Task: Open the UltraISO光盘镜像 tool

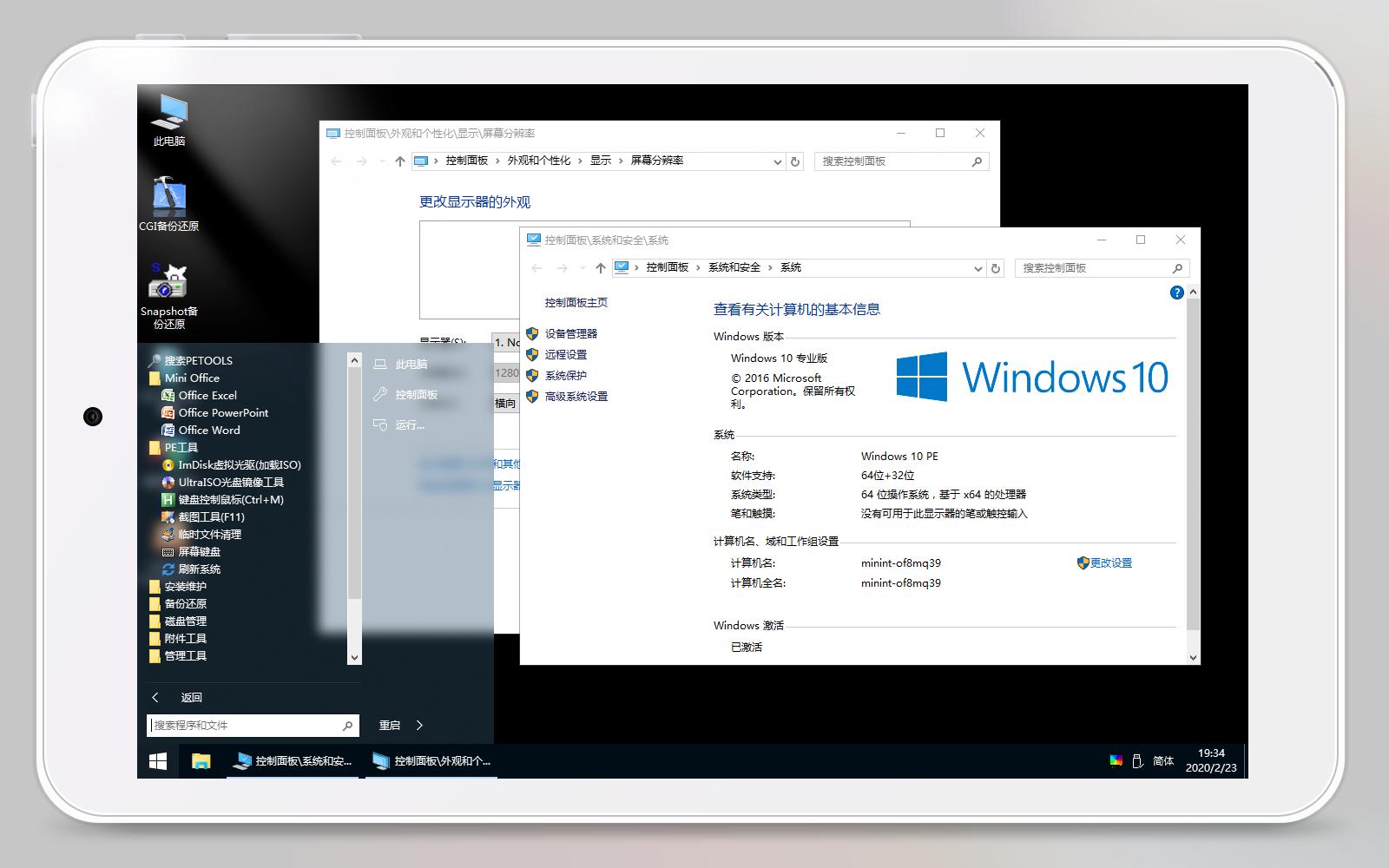Action: point(230,482)
